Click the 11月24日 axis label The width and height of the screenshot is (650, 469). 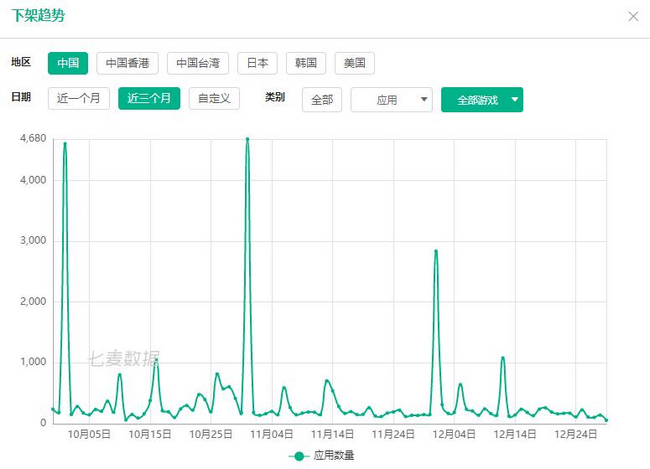393,434
